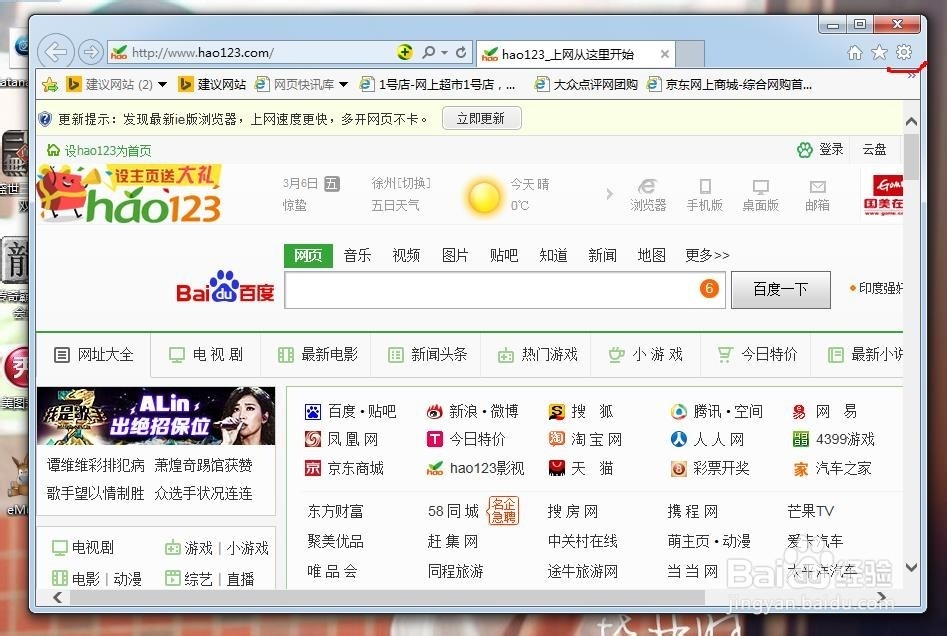Close the hao123 browser tab
Image resolution: width=947 pixels, height=636 pixels.
click(x=664, y=54)
